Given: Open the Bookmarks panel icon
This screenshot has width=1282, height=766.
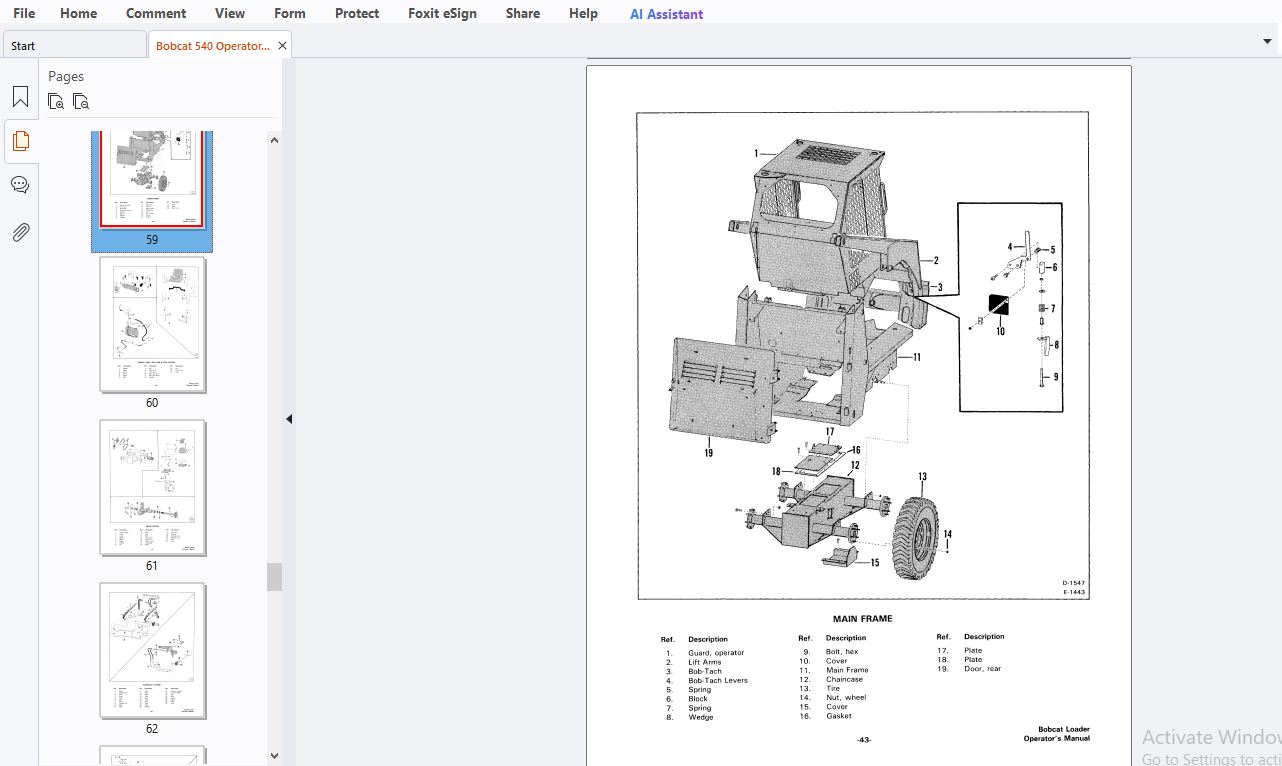Looking at the screenshot, I should (20, 97).
